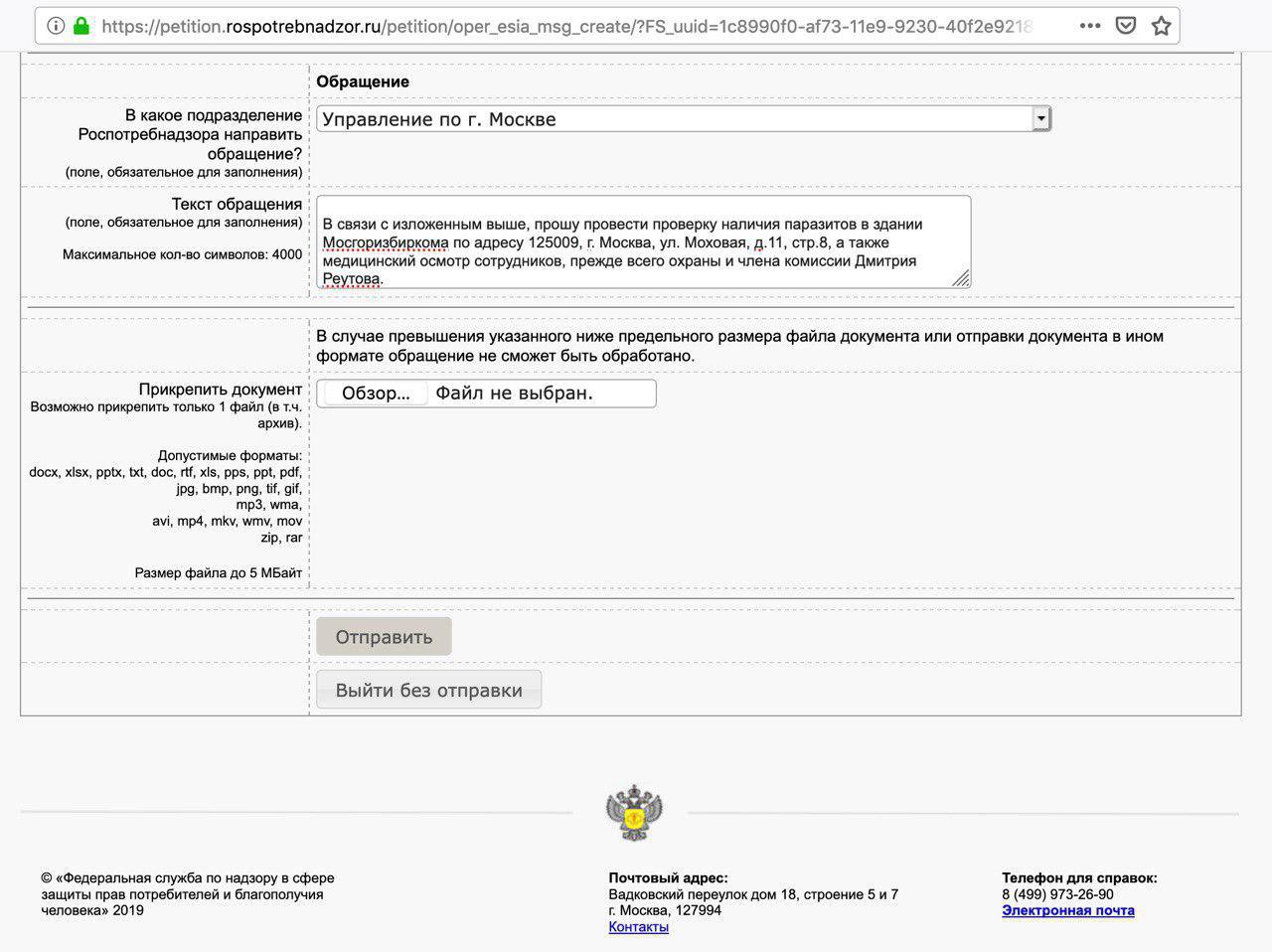Screen dimensions: 1272x952
Task: Open the page actions three-dots menu
Action: click(1090, 26)
